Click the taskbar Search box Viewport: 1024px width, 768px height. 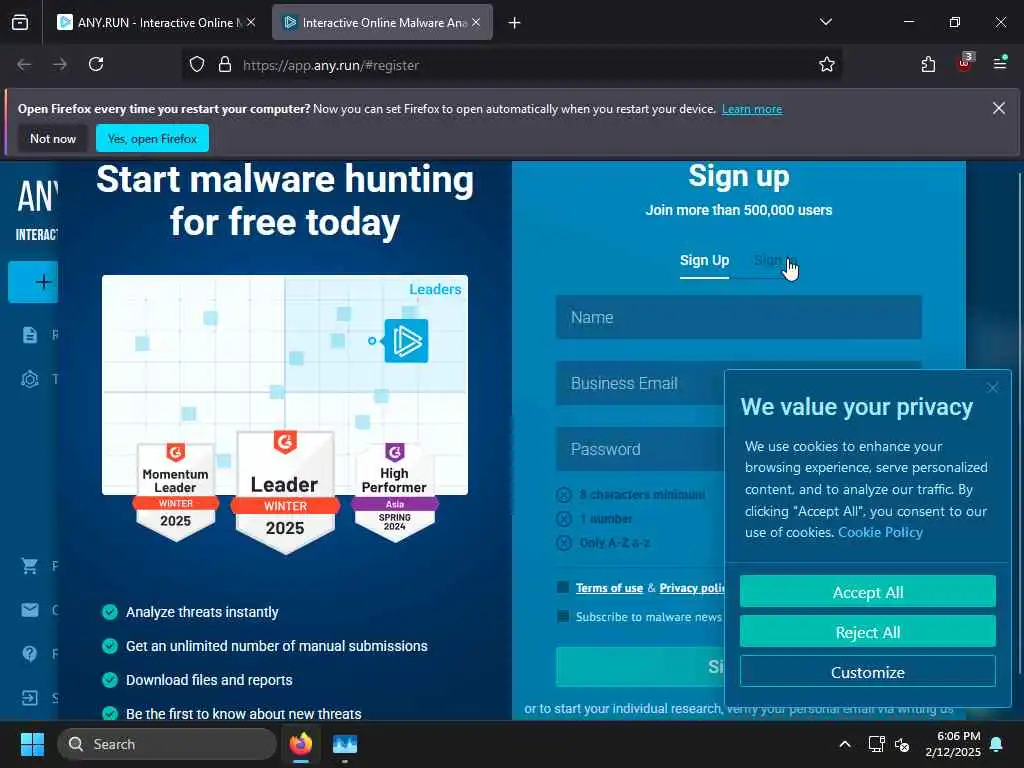[x=167, y=744]
